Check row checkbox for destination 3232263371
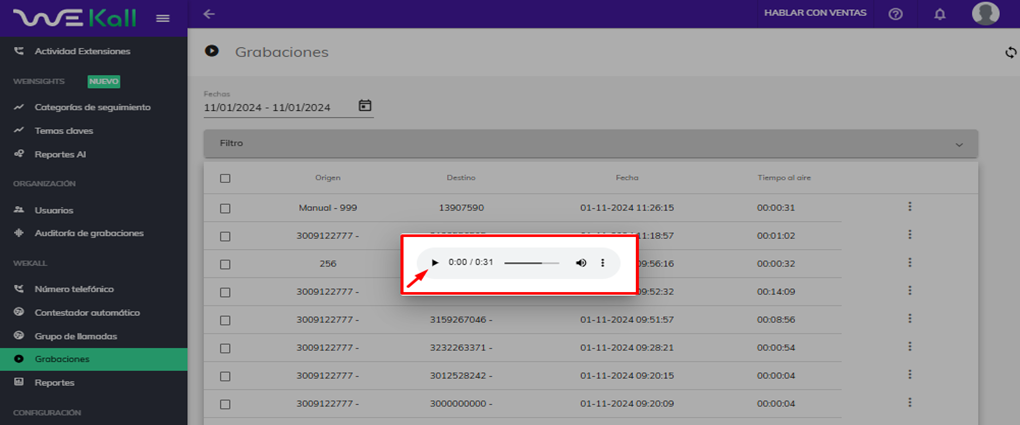 click(225, 348)
